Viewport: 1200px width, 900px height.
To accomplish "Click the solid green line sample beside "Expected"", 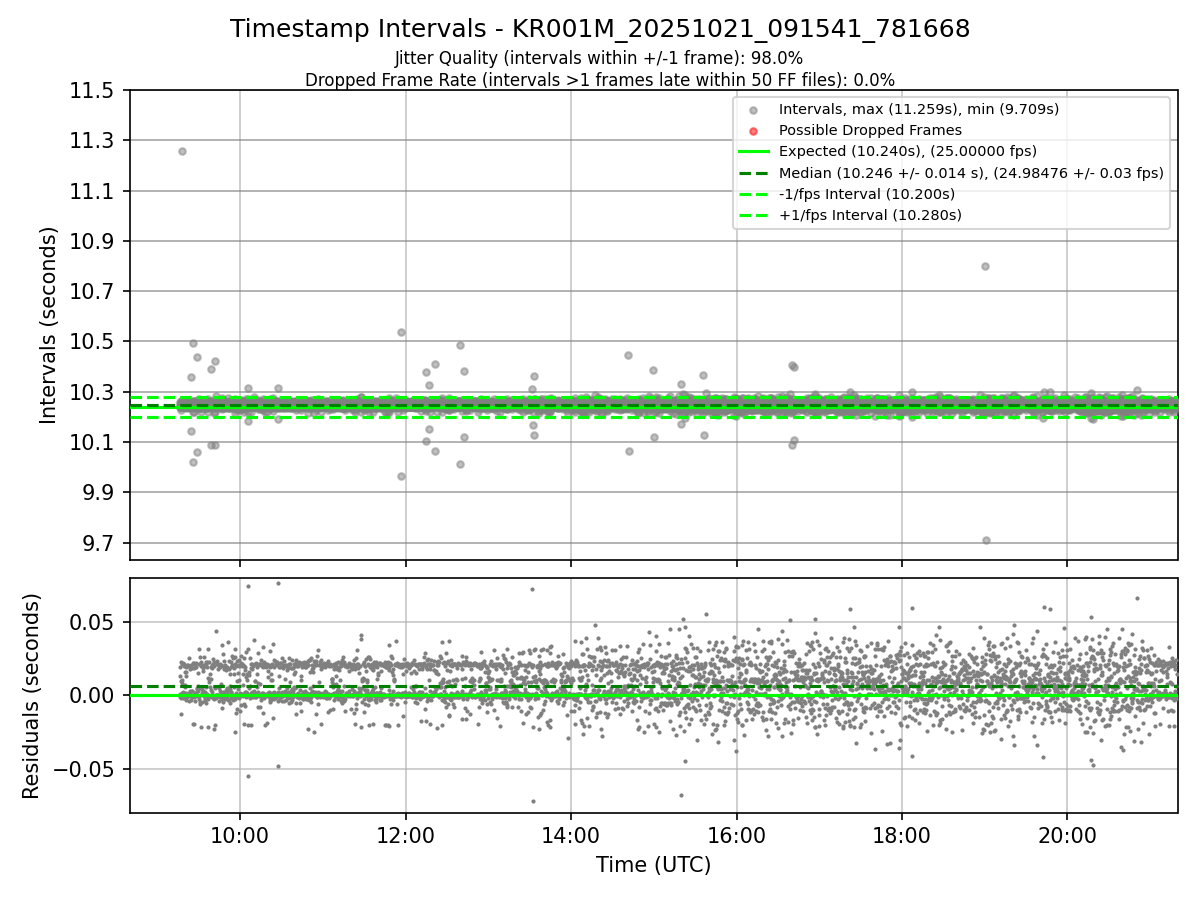I will click(752, 151).
